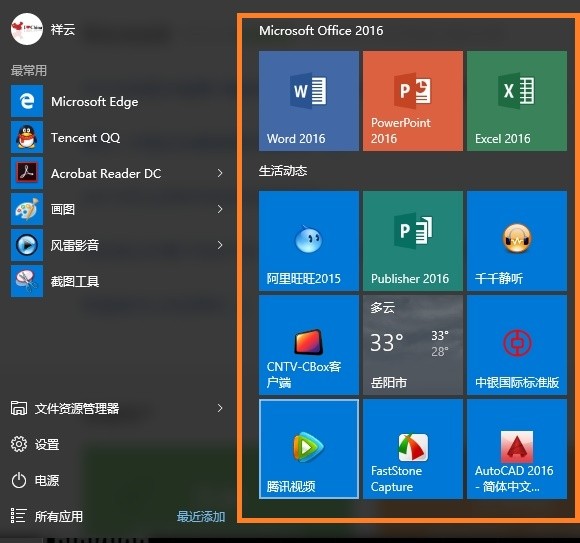The image size is (580, 543).
Task: Click the Acrobat Reader DC label
Action: pos(106,173)
